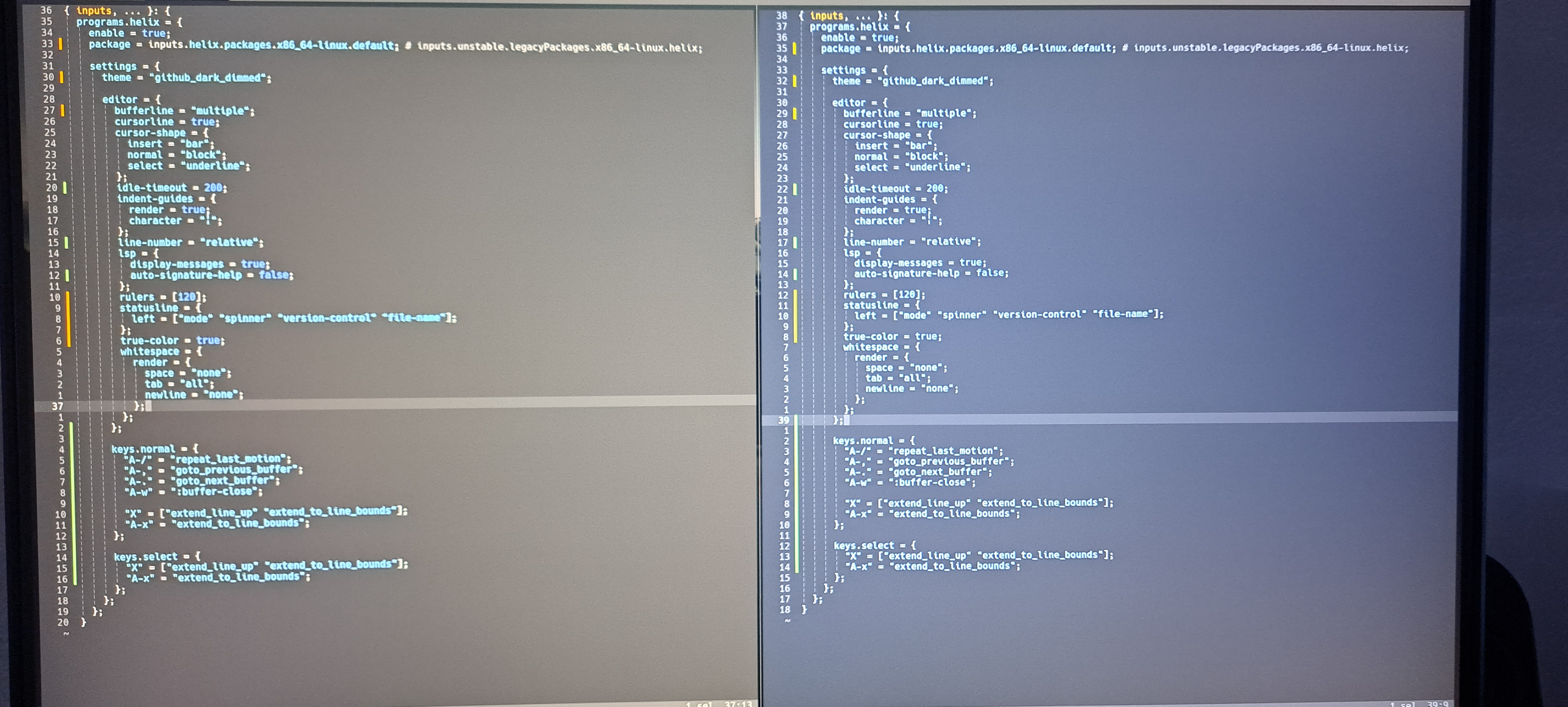Click 'display-messages = true;' in left pane
The height and width of the screenshot is (707, 1568).
pyautogui.click(x=200, y=264)
